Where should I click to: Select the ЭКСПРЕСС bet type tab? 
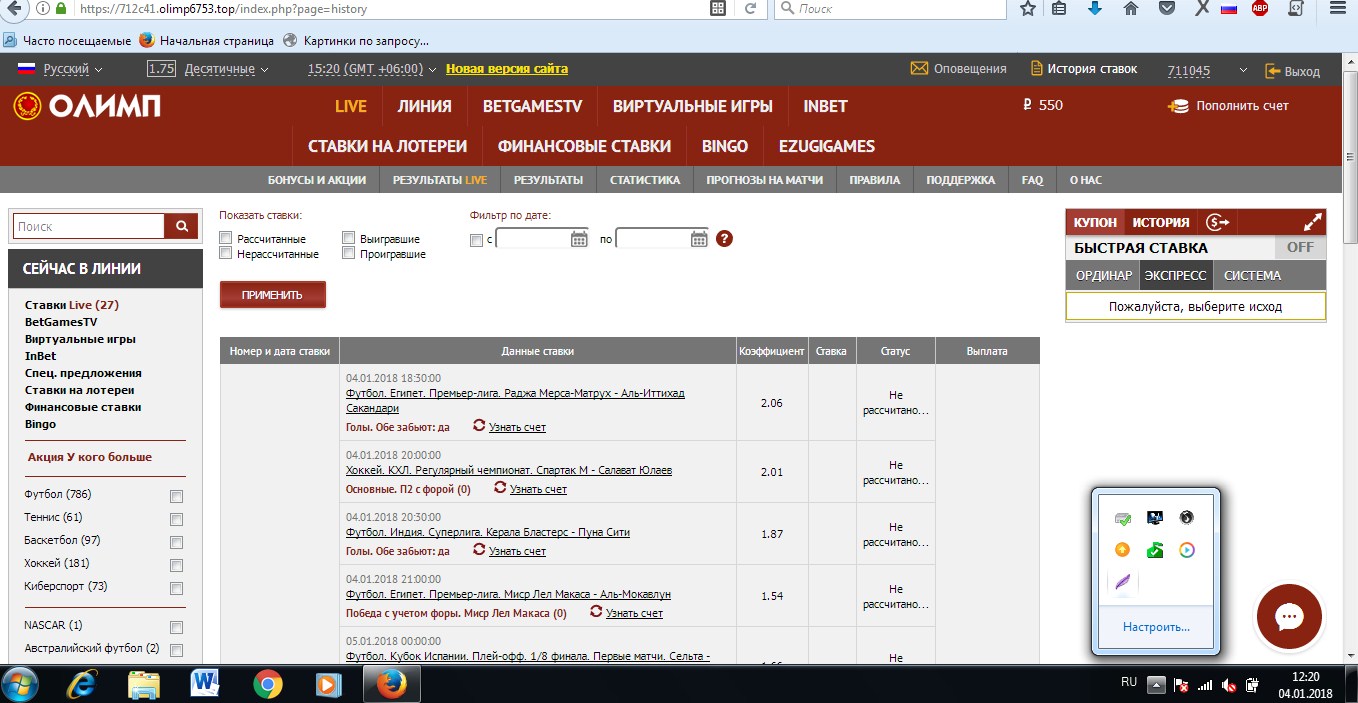[1175, 275]
